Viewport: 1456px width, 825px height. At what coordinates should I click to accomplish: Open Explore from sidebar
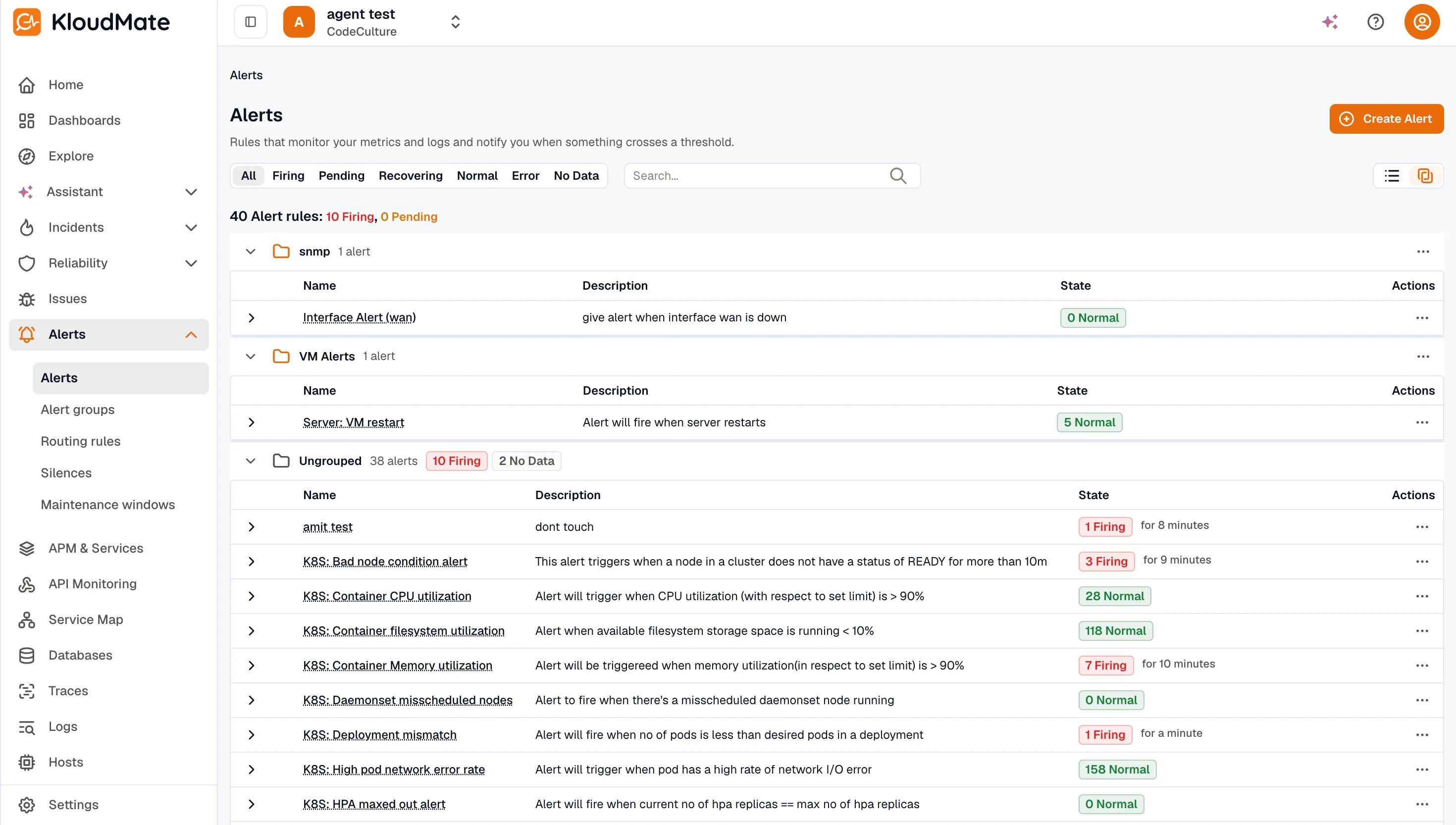coord(109,156)
